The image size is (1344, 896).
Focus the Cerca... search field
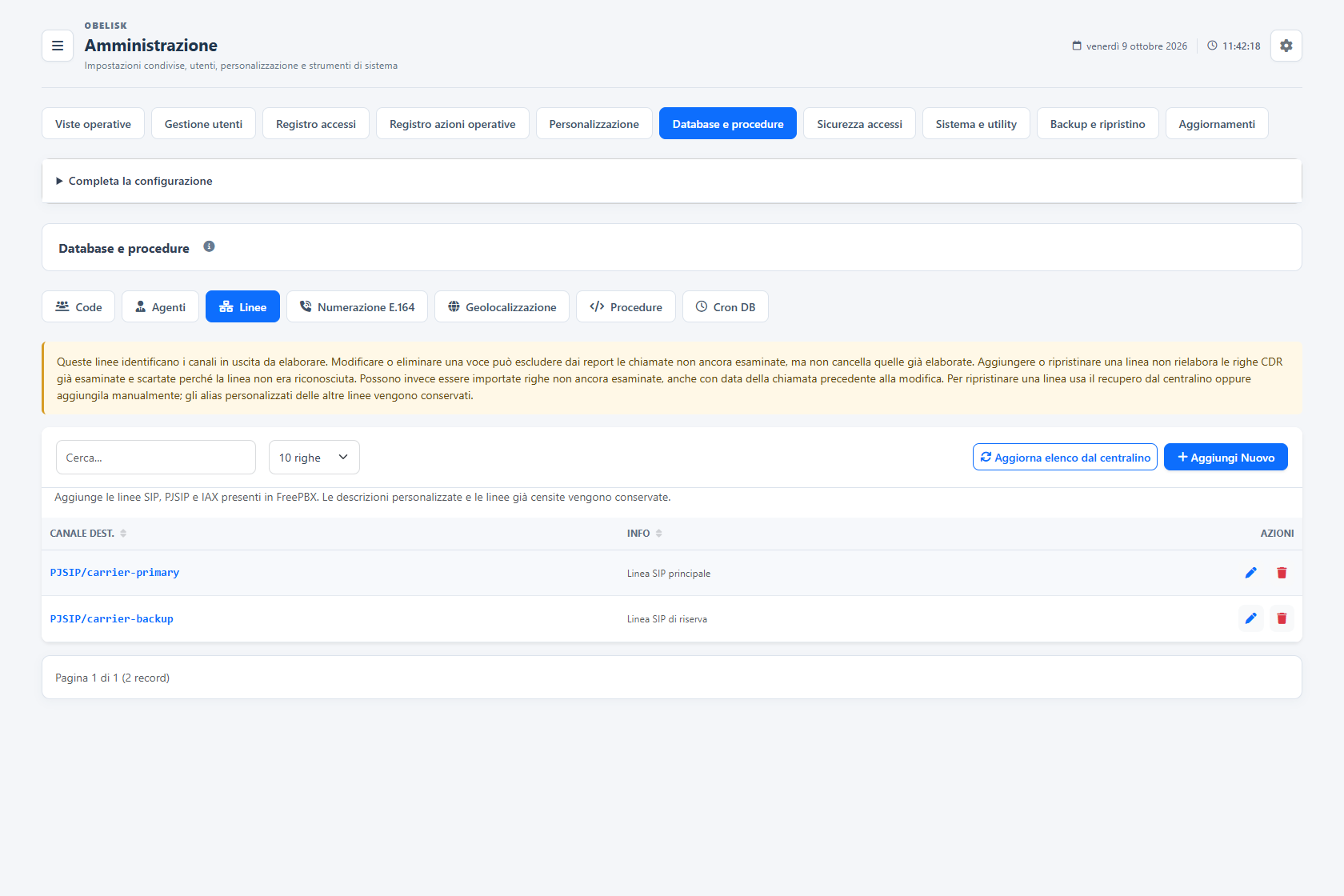pos(156,458)
